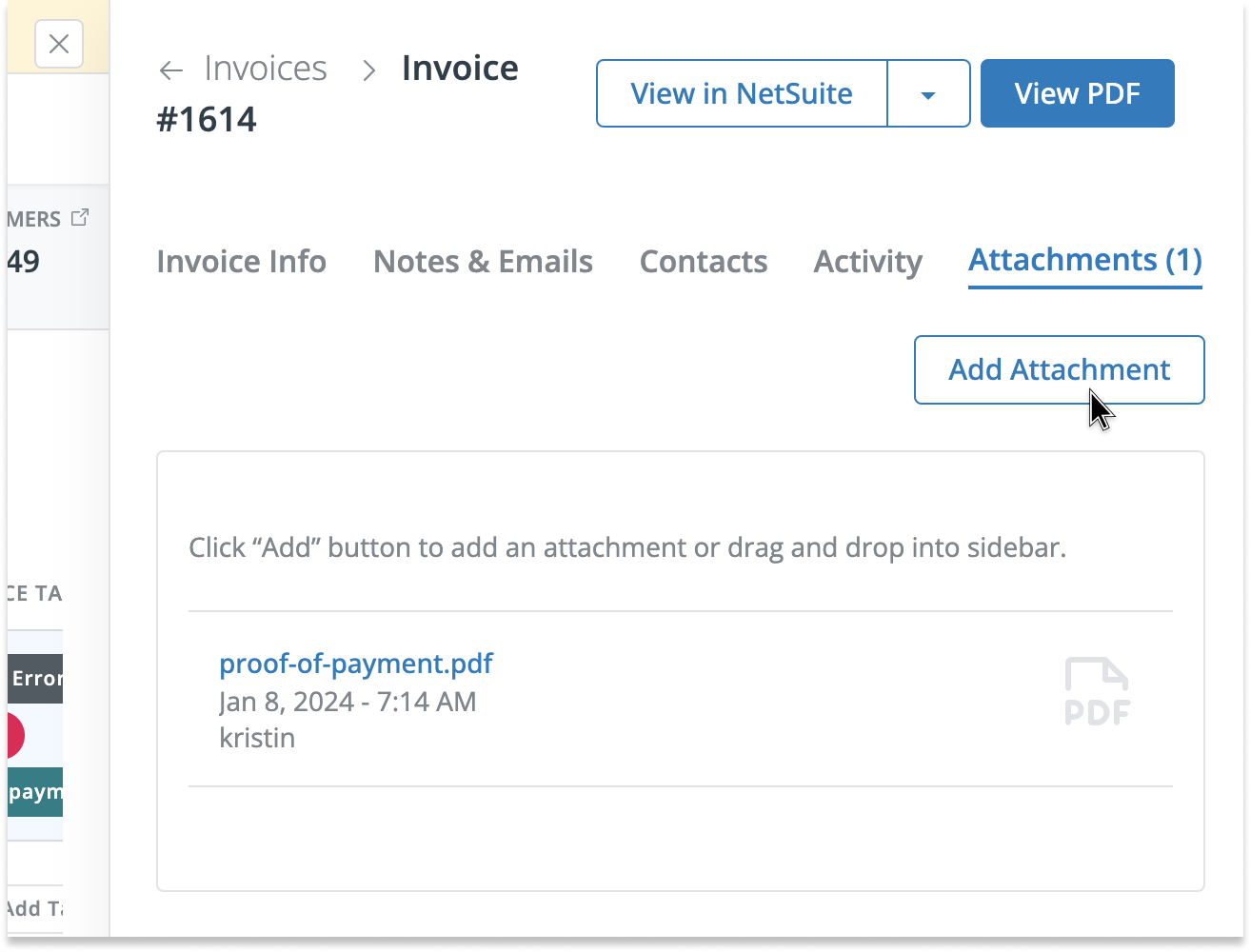The image size is (1251, 952).
Task: Click the PDF file icon in the attachment row
Action: [x=1097, y=692]
